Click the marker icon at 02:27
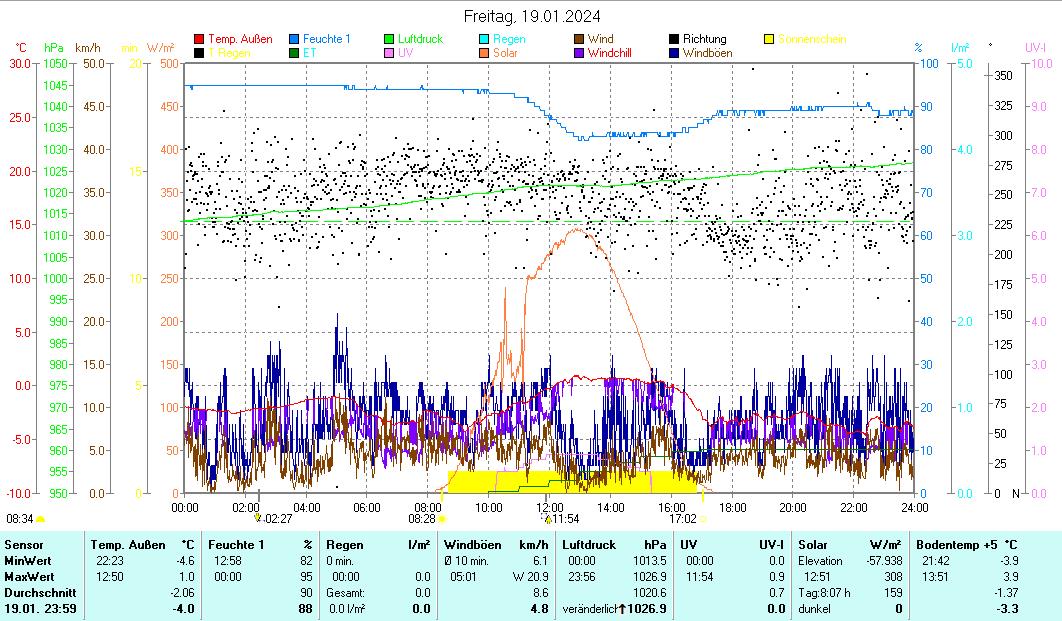The image size is (1062, 621). coord(257,518)
